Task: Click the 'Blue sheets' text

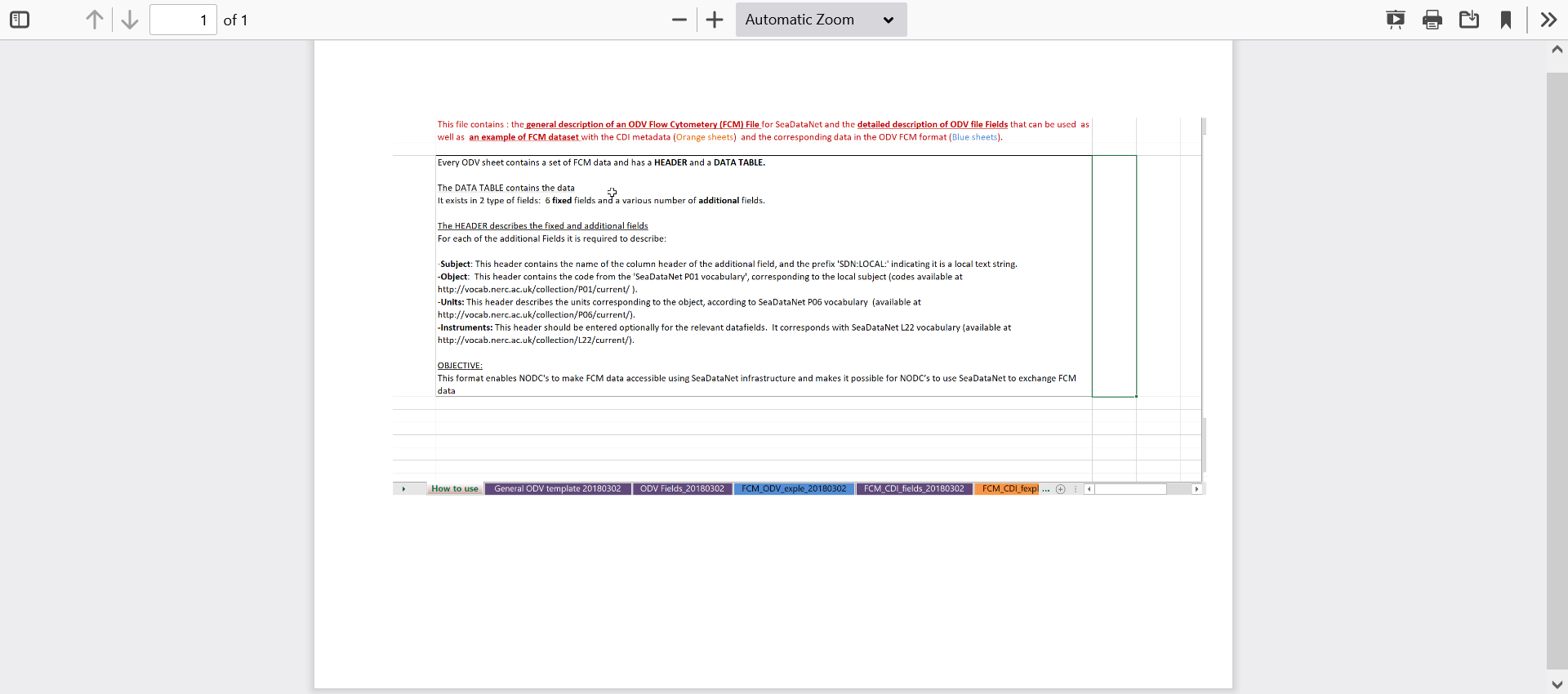Action: (974, 137)
